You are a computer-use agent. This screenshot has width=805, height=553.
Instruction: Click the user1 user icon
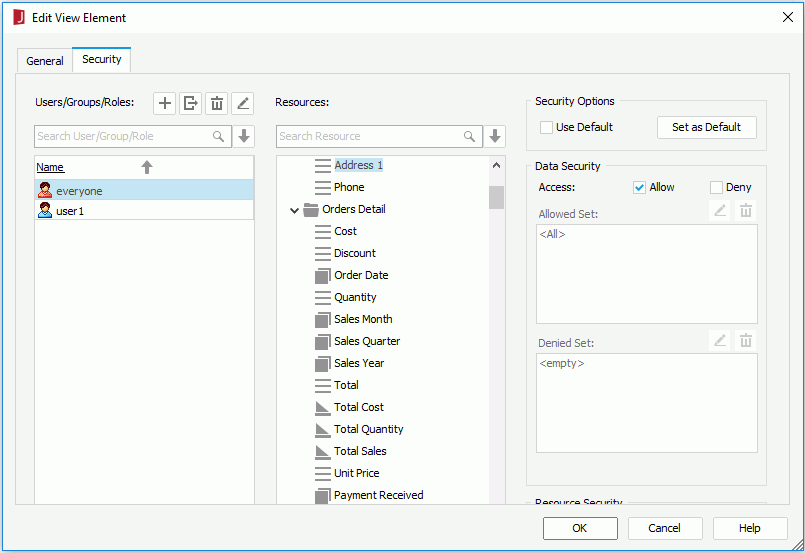click(x=45, y=210)
